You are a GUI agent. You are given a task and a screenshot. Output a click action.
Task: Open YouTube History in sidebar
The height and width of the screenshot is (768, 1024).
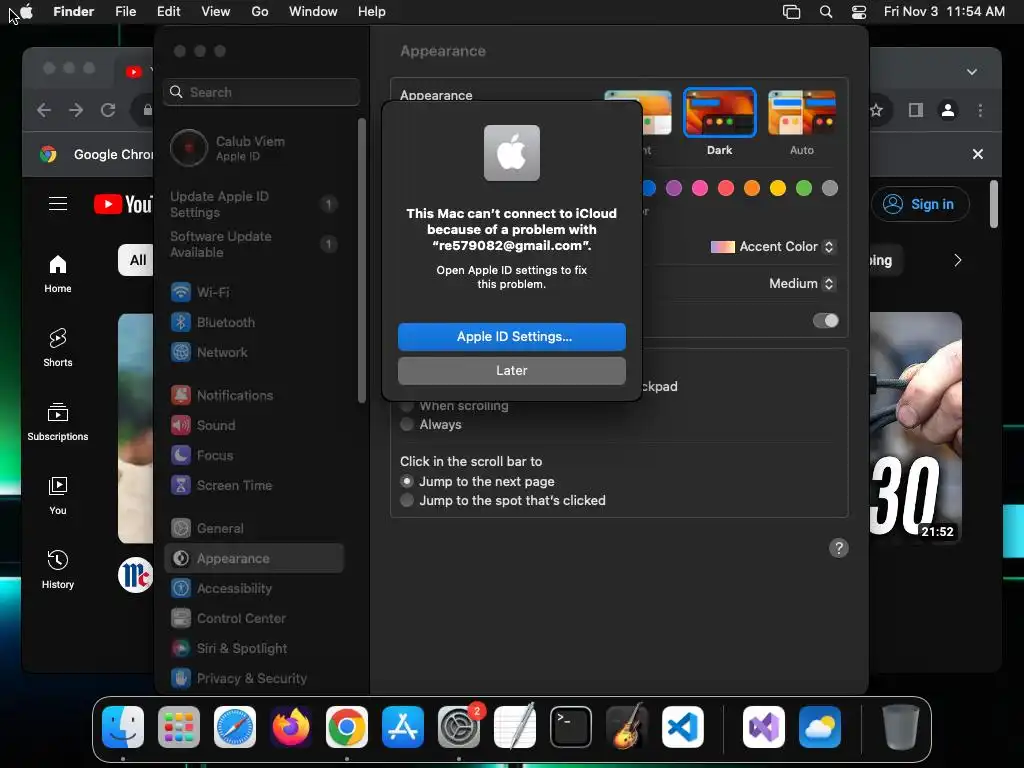tap(57, 569)
